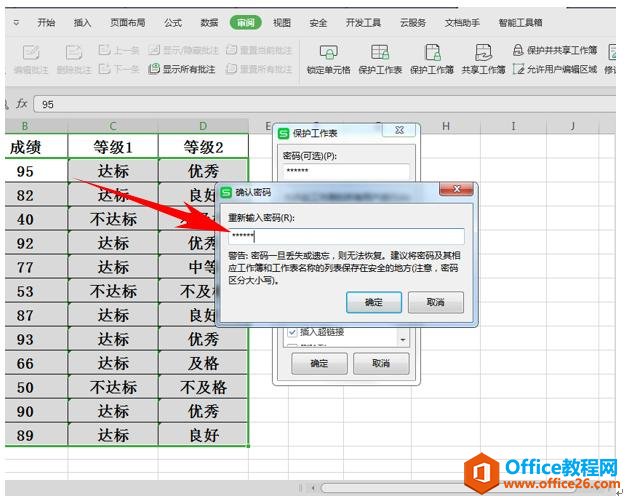Click the 等级1 header cell
The width and height of the screenshot is (627, 501).
(x=113, y=147)
